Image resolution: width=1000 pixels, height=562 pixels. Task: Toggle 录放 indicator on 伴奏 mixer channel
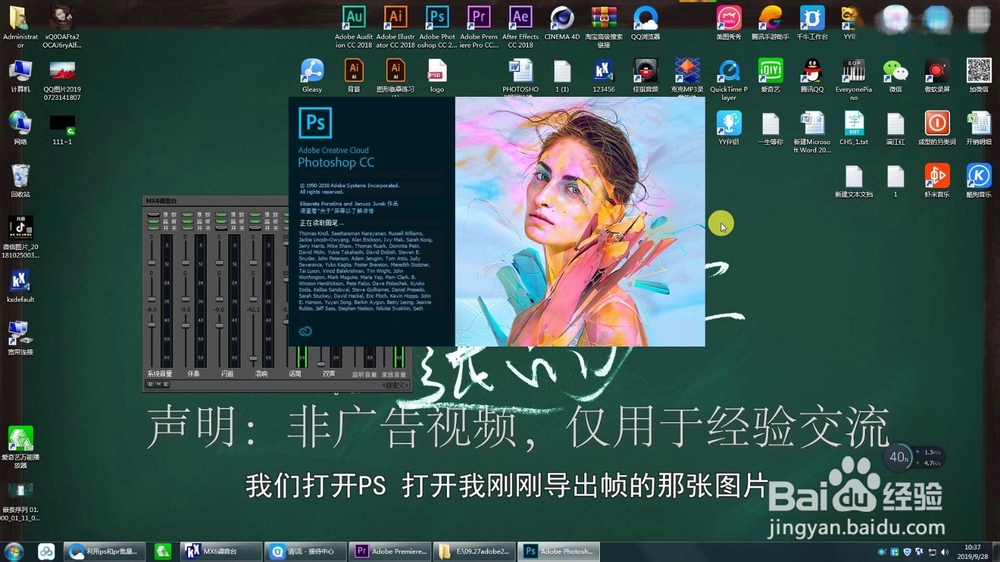tap(188, 215)
